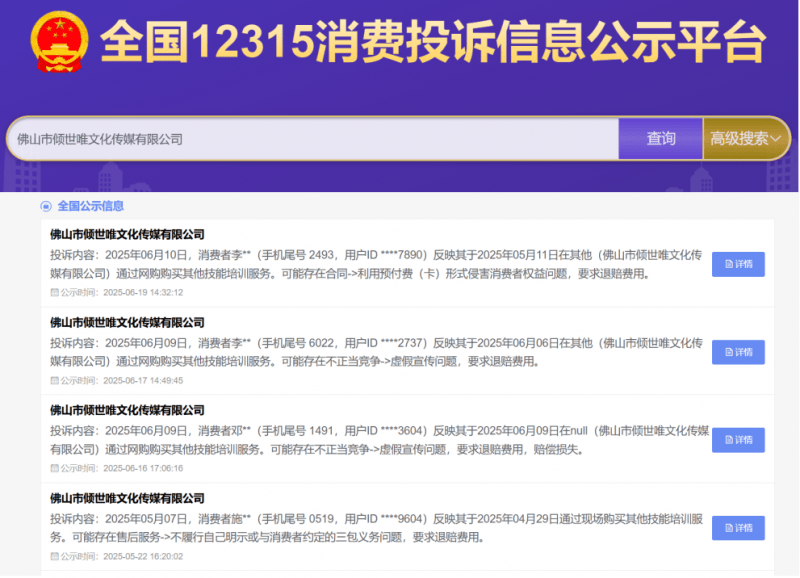Click the document icon on the third 详情 button
This screenshot has width=800, height=578.
pos(729,439)
